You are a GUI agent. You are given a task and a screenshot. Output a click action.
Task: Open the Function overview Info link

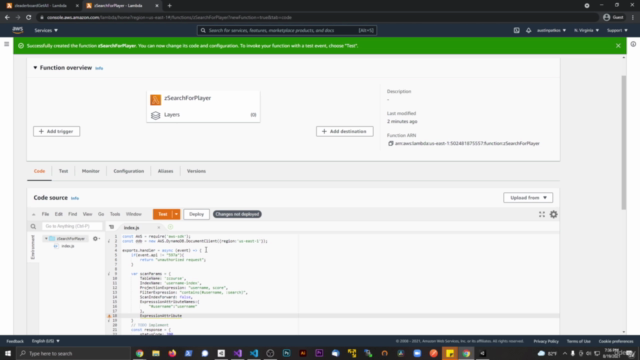tap(99, 69)
